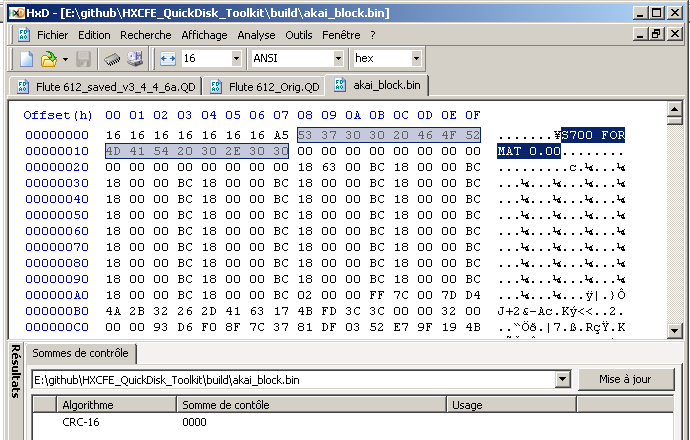Screen dimensions: 690x440
Task: Click the 0F column header
Action: click(473, 115)
